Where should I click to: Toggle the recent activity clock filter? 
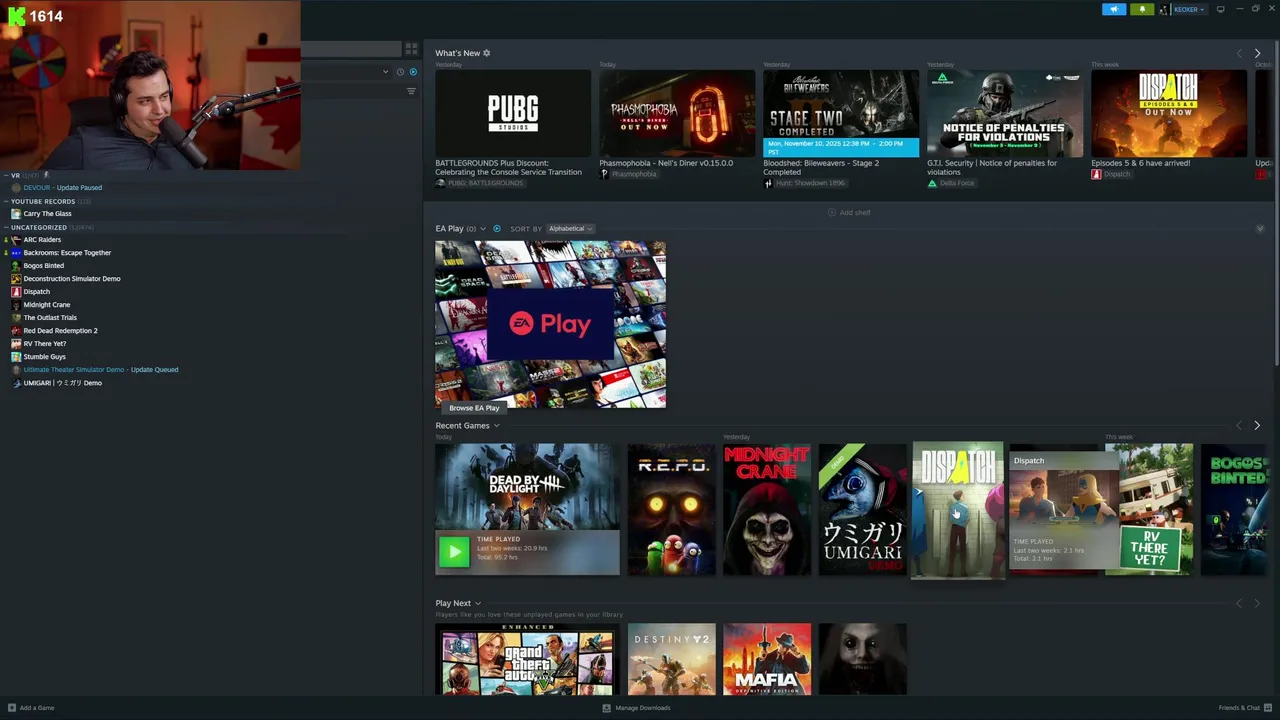[x=400, y=72]
